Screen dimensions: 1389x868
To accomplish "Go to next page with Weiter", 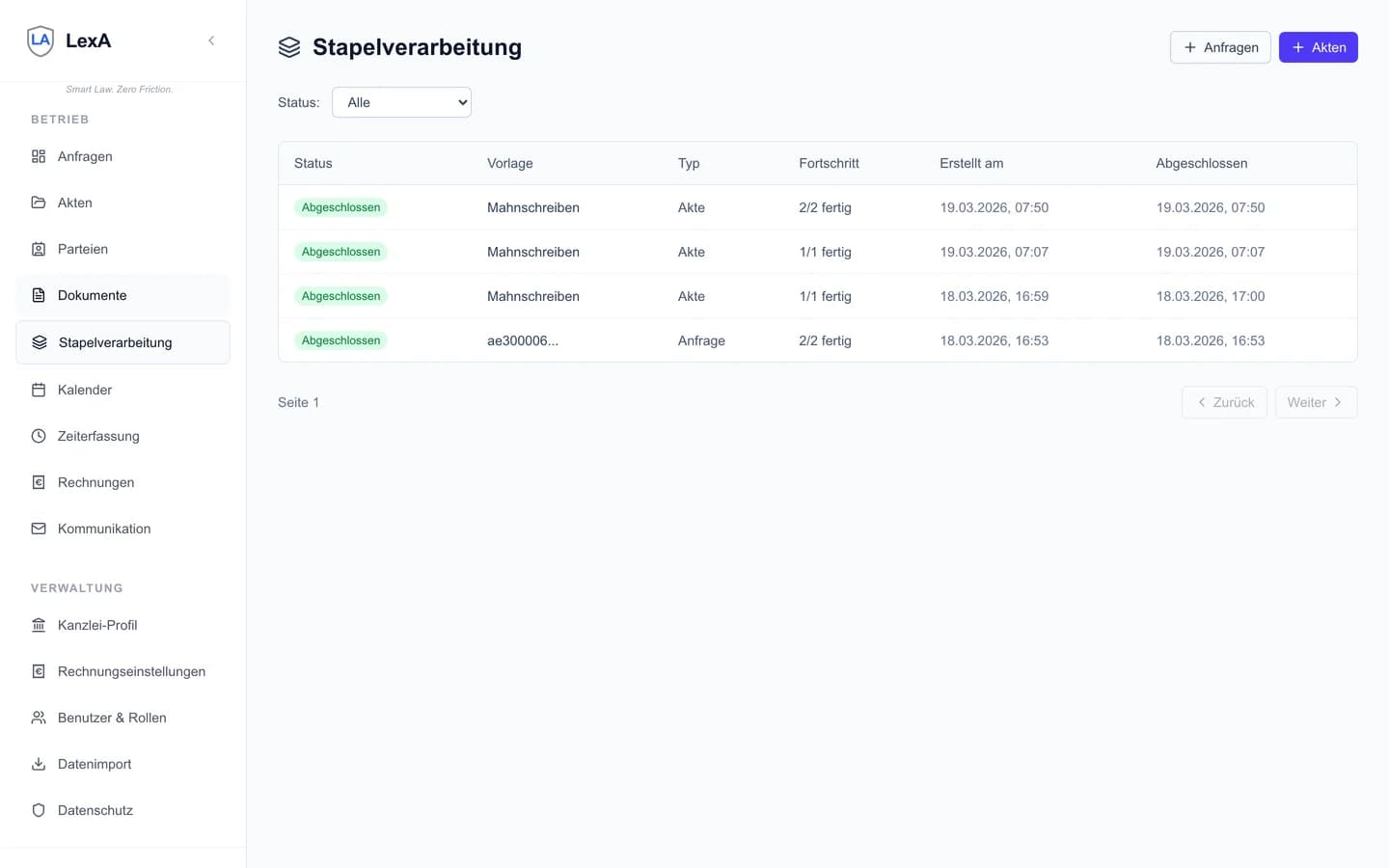I will tap(1315, 402).
